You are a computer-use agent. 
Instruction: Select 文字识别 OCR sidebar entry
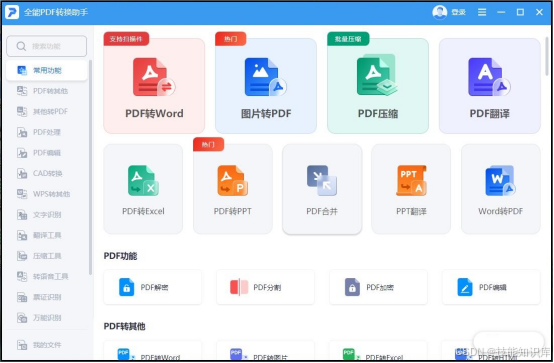click(x=47, y=215)
